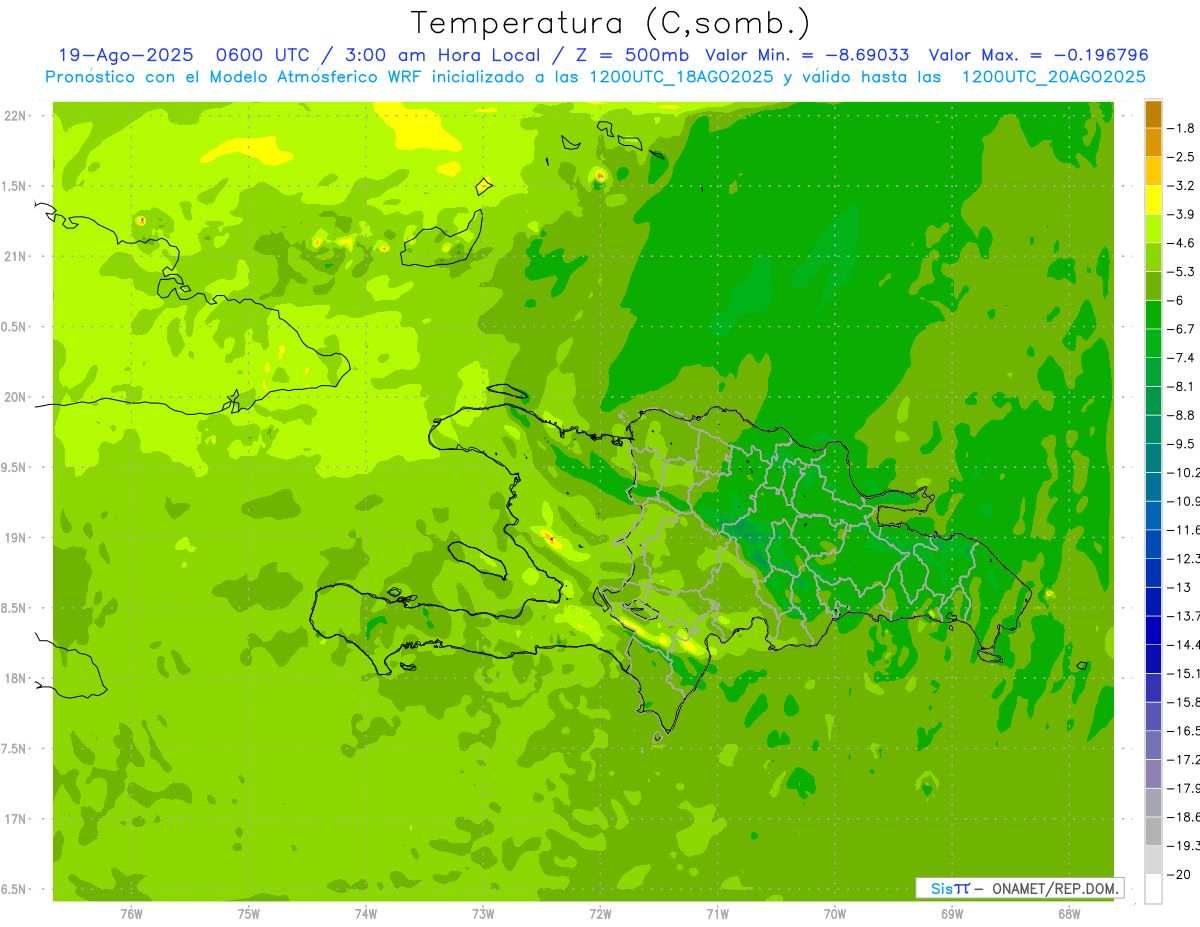Viewport: 1200px width, 927px height.
Task: Click the "-1.8" colorbar value
Action: [x=1181, y=128]
